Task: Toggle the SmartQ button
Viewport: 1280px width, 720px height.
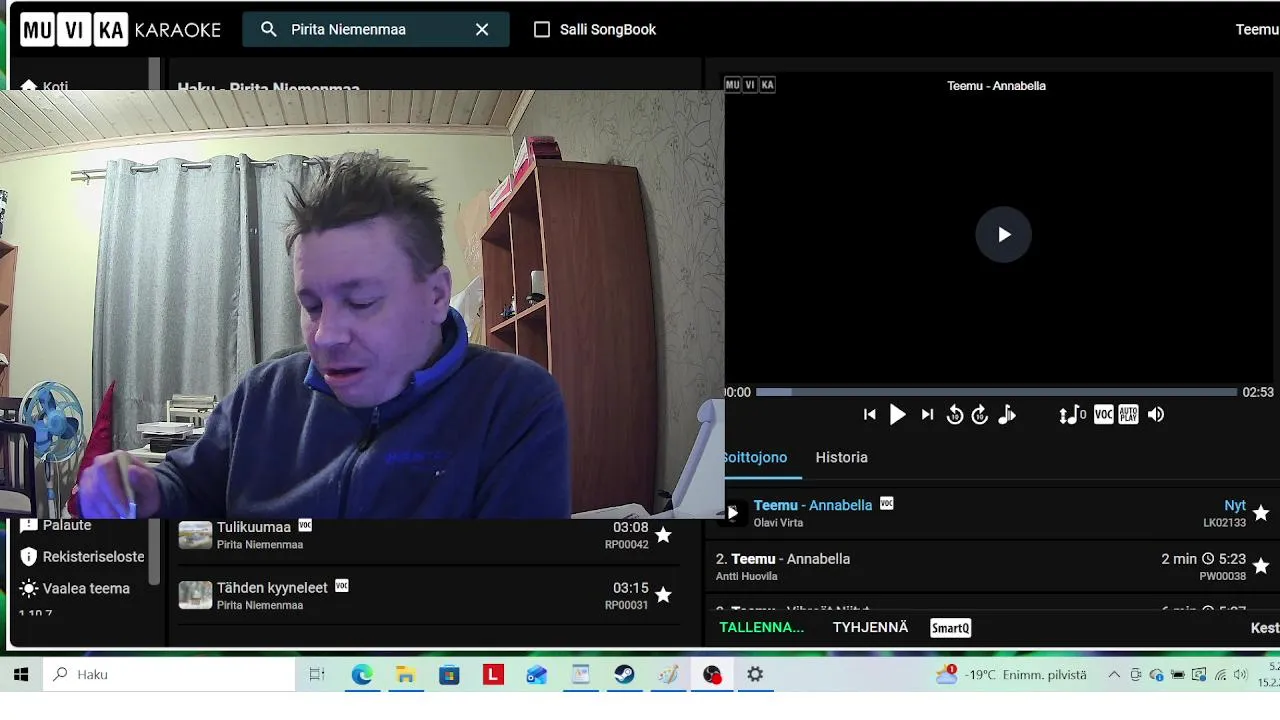Action: pyautogui.click(x=950, y=628)
